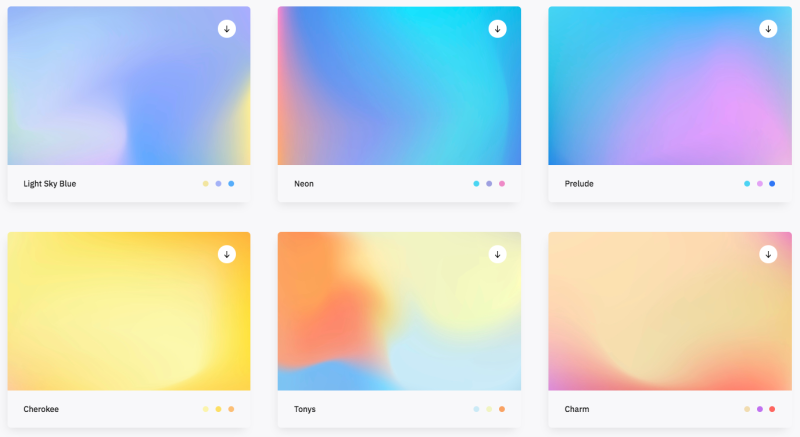The width and height of the screenshot is (800, 437).
Task: Click the Charm card title
Action: [x=577, y=409]
